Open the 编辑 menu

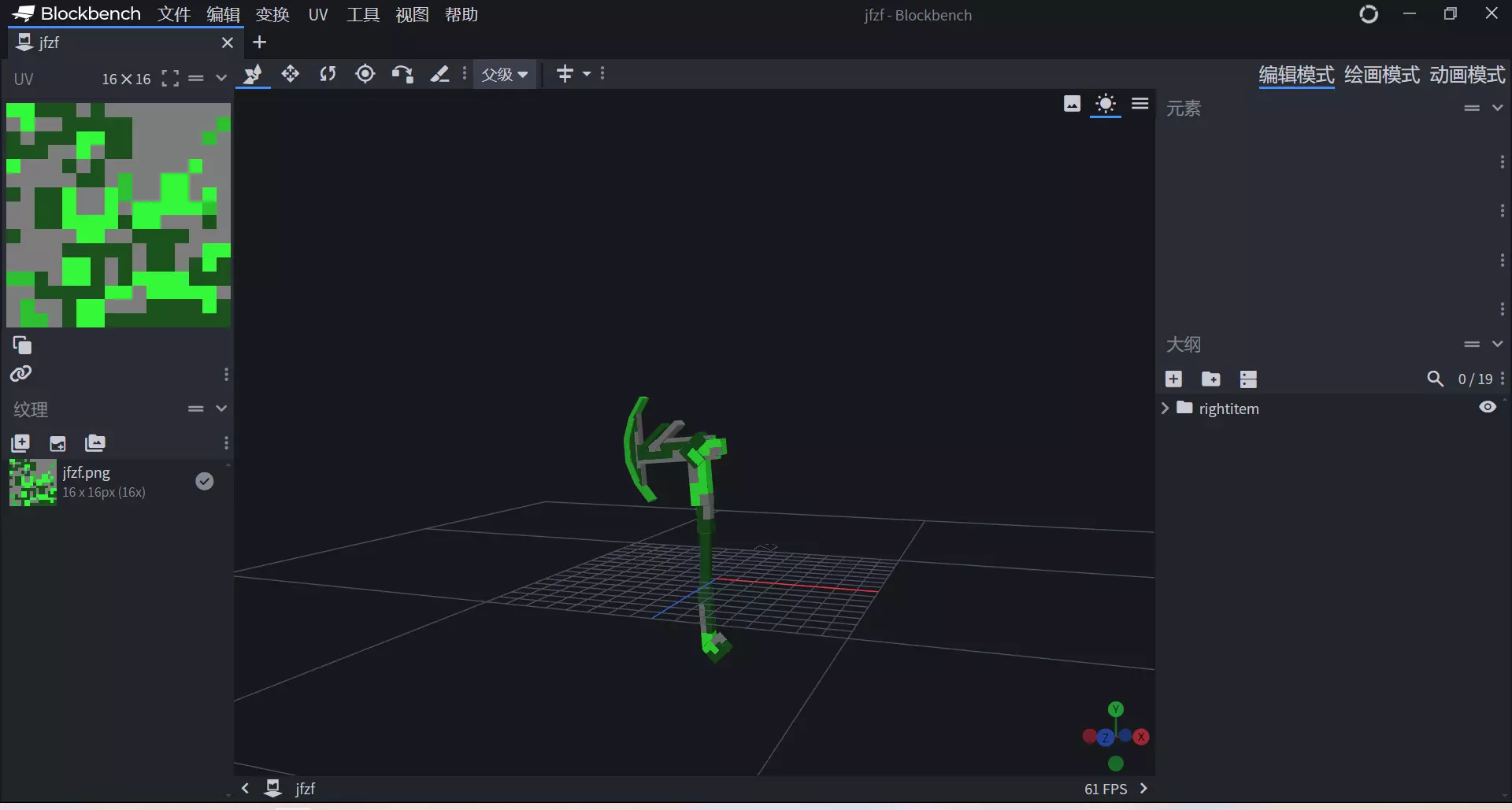(x=223, y=14)
